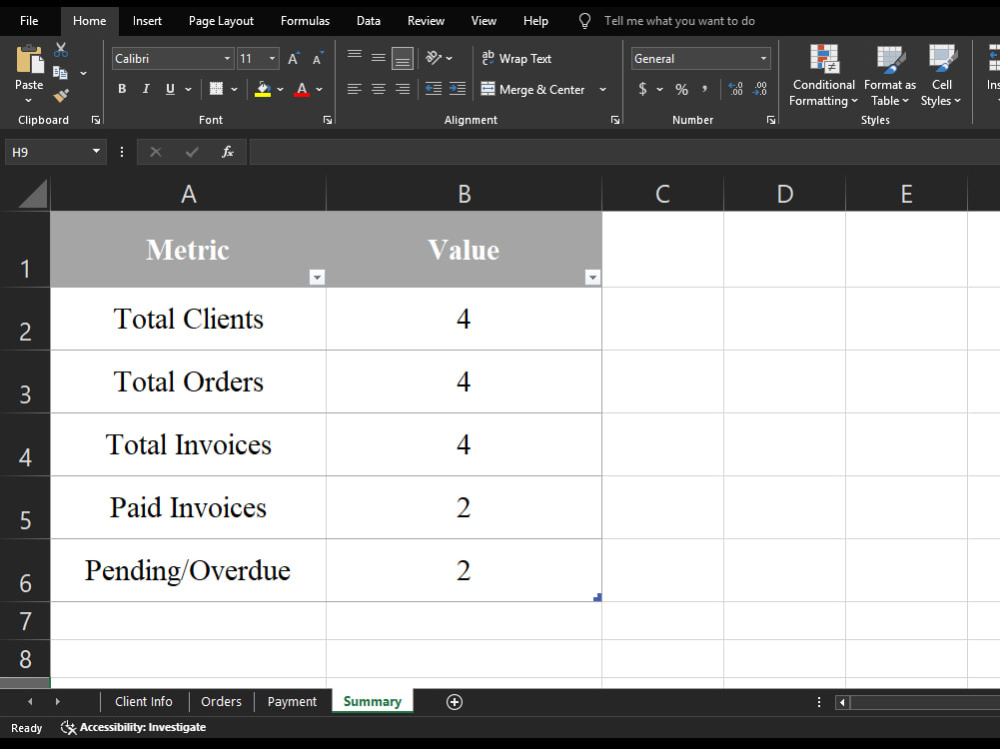The width and height of the screenshot is (1000, 749).
Task: Select cell with Total Invoices
Action: pyautogui.click(x=188, y=444)
